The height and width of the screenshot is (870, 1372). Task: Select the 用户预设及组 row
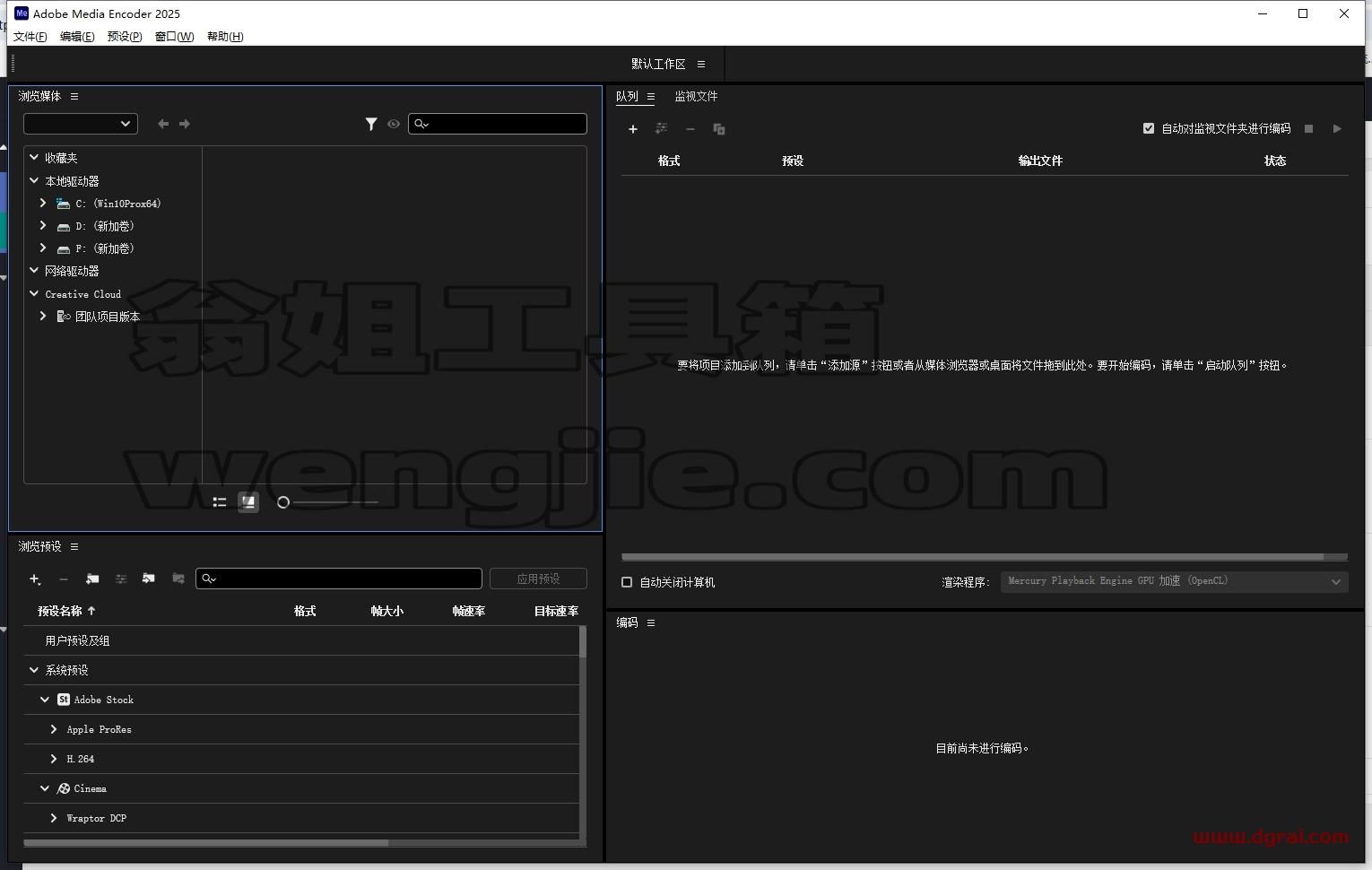click(x=301, y=640)
